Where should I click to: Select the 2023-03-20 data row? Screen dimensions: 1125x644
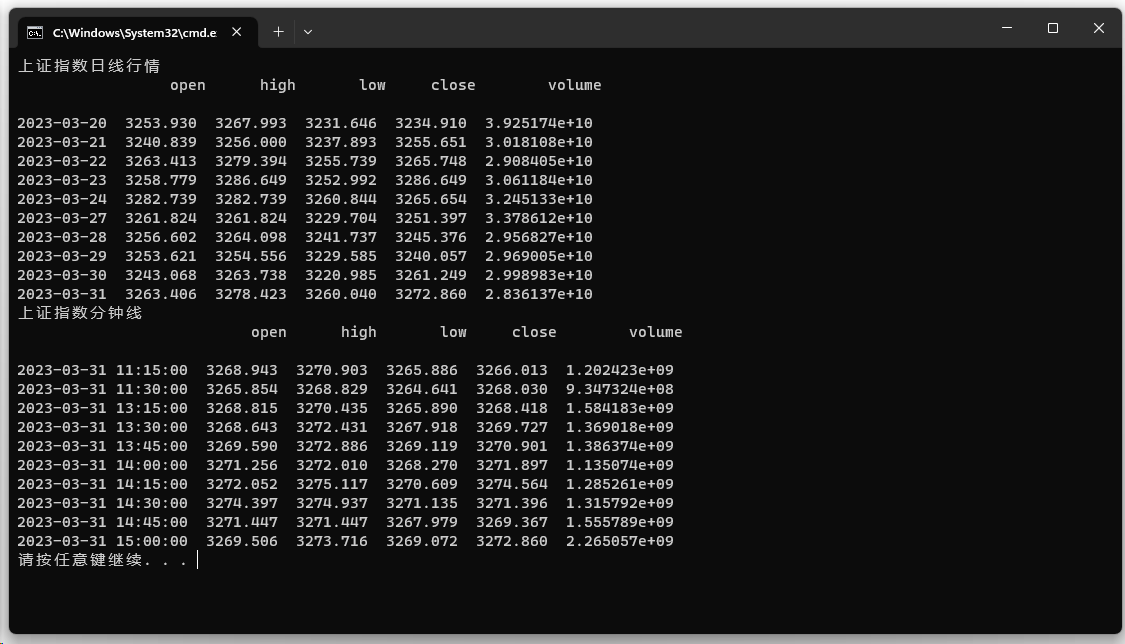pyautogui.click(x=300, y=122)
